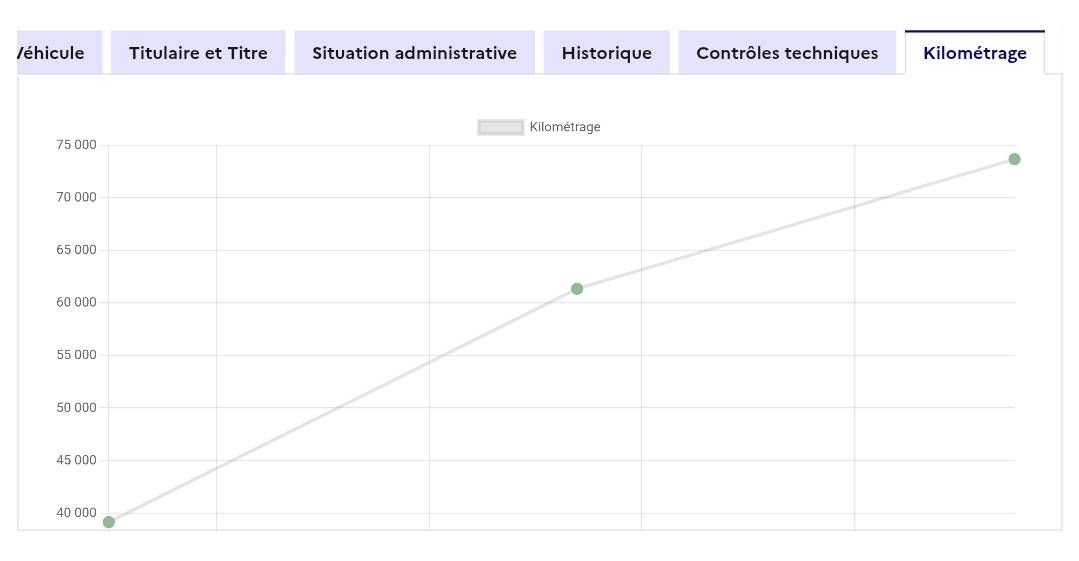
Task: Select the Historique tab
Action: 606,53
